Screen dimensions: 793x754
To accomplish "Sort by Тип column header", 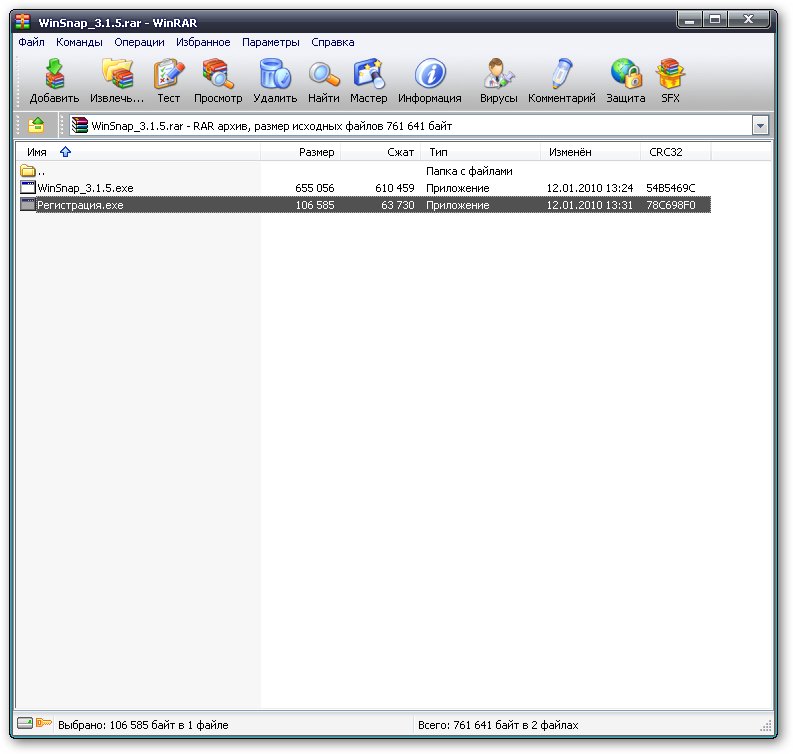I will pos(480,152).
